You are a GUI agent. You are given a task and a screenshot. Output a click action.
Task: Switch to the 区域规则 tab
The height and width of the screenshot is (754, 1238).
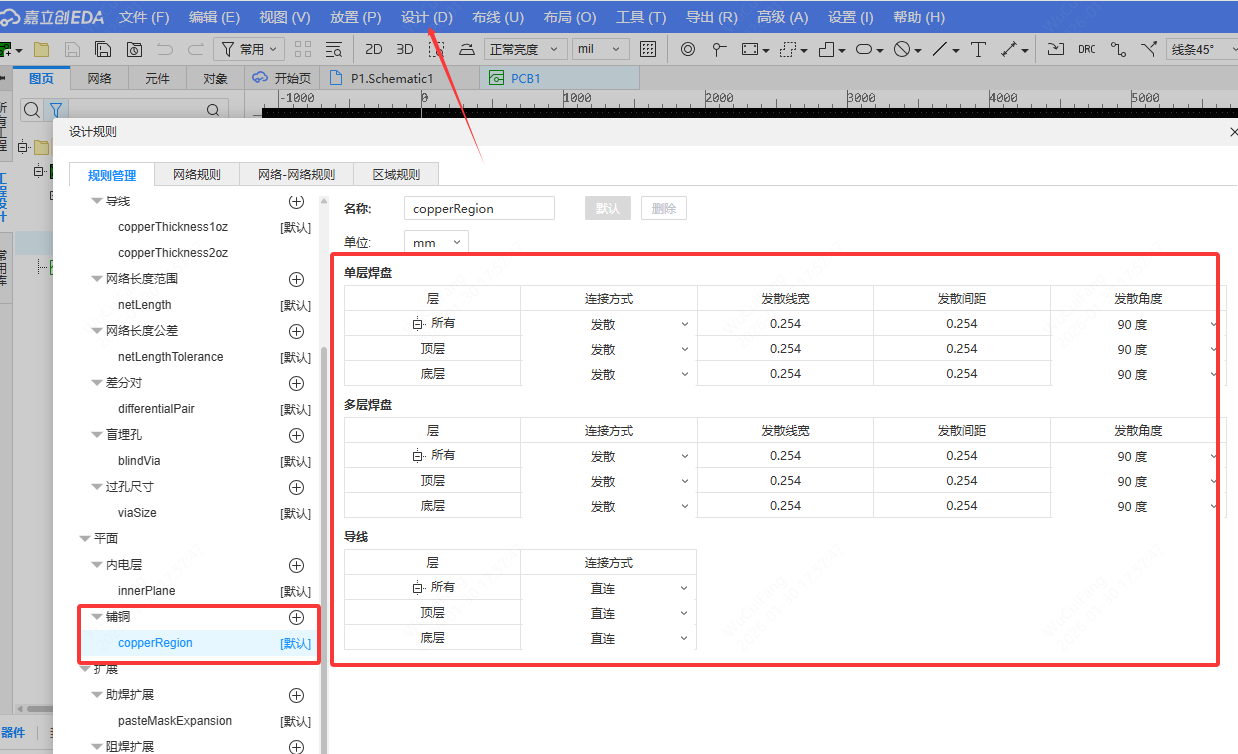[396, 174]
